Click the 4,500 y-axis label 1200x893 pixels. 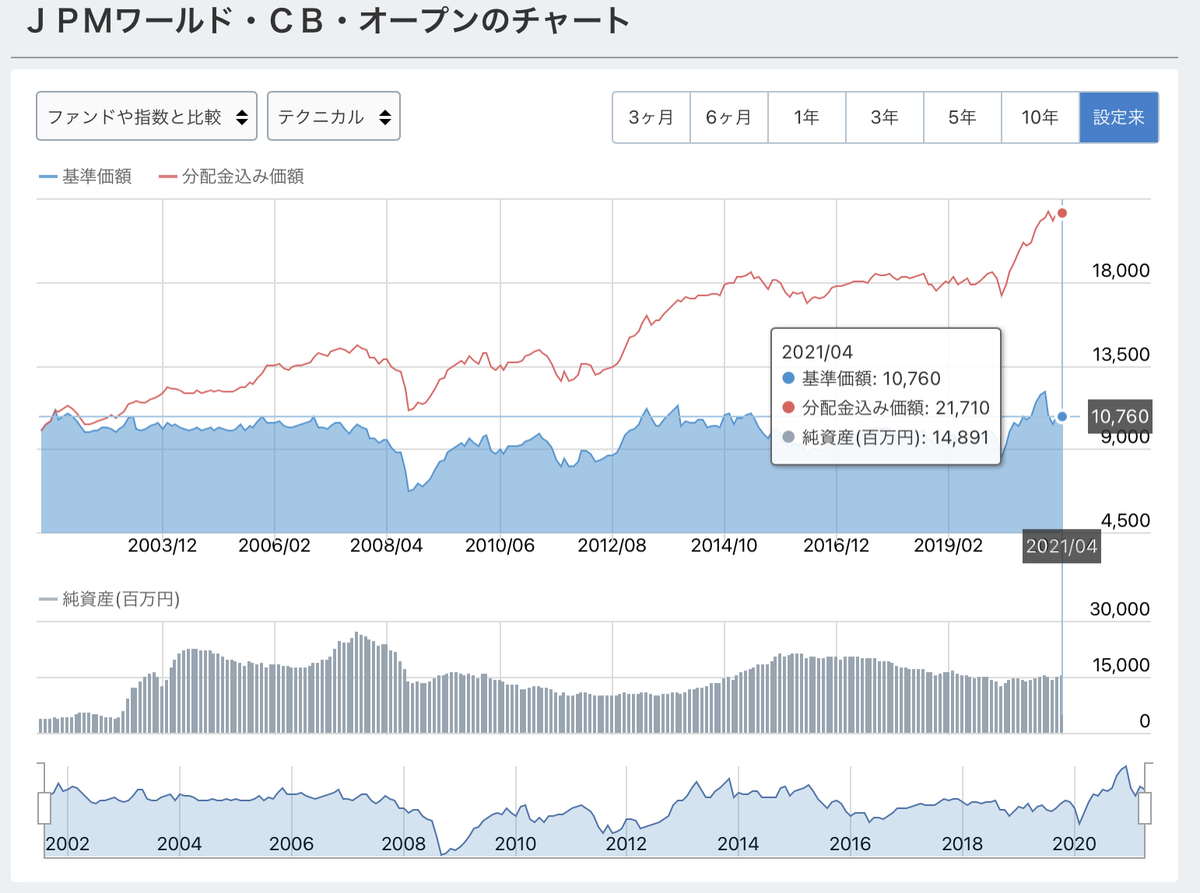coord(1126,520)
